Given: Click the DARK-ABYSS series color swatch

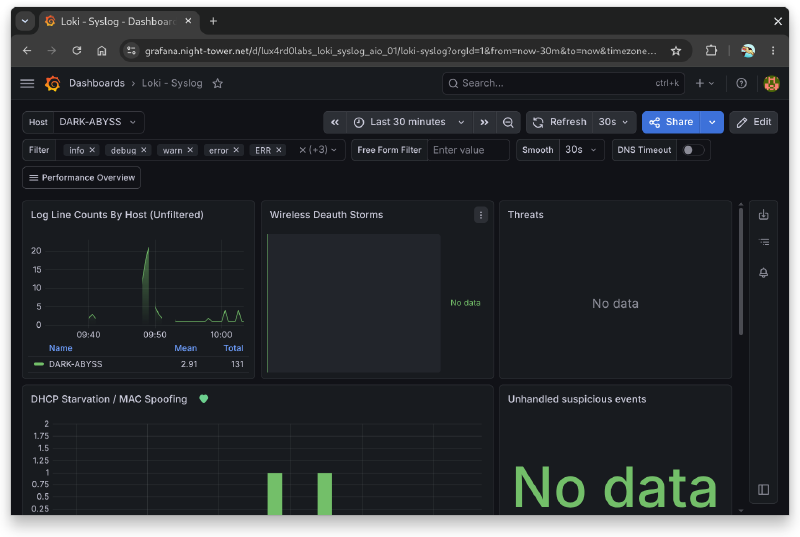Looking at the screenshot, I should (38, 364).
